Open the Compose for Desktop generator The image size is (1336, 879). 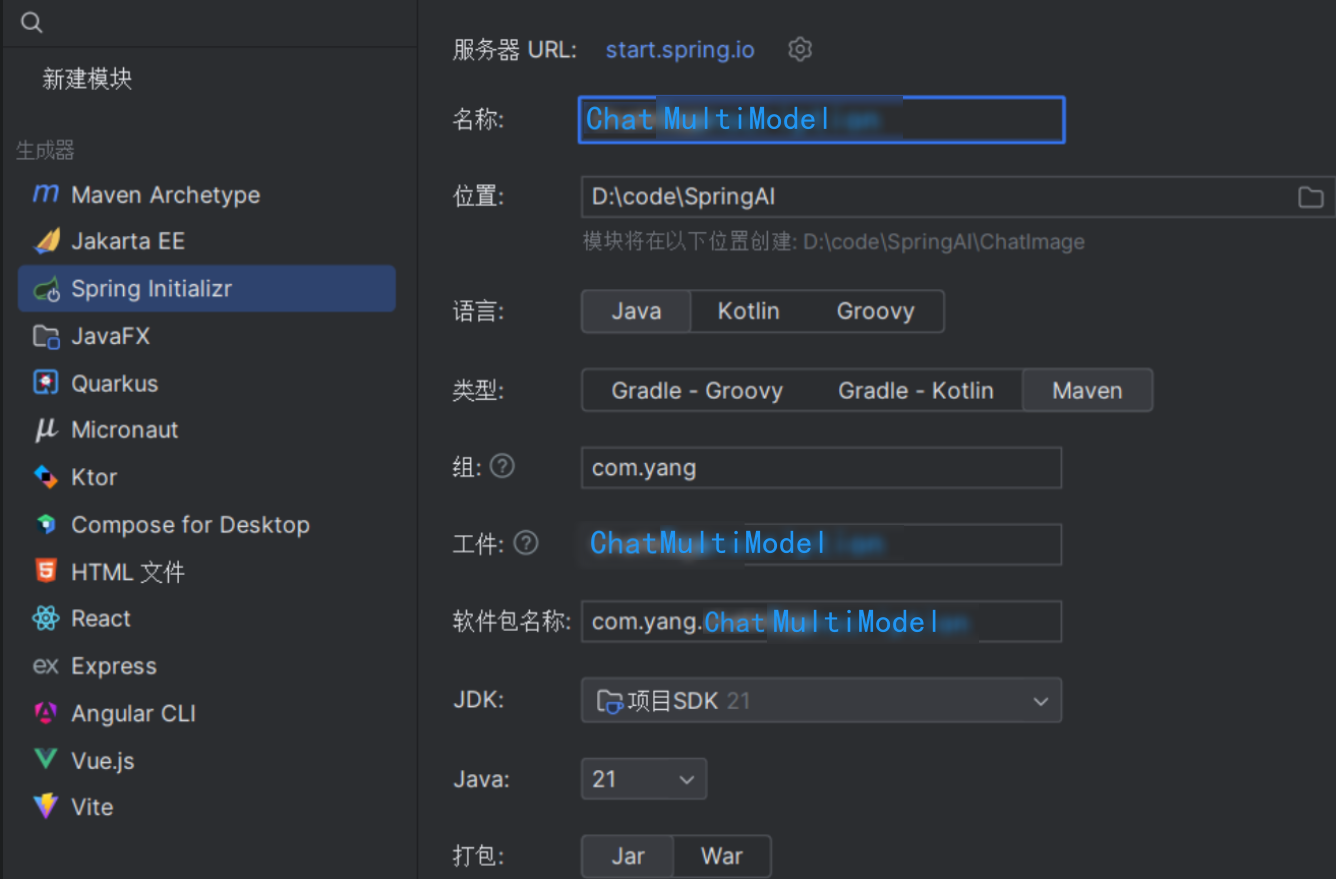coord(207,524)
